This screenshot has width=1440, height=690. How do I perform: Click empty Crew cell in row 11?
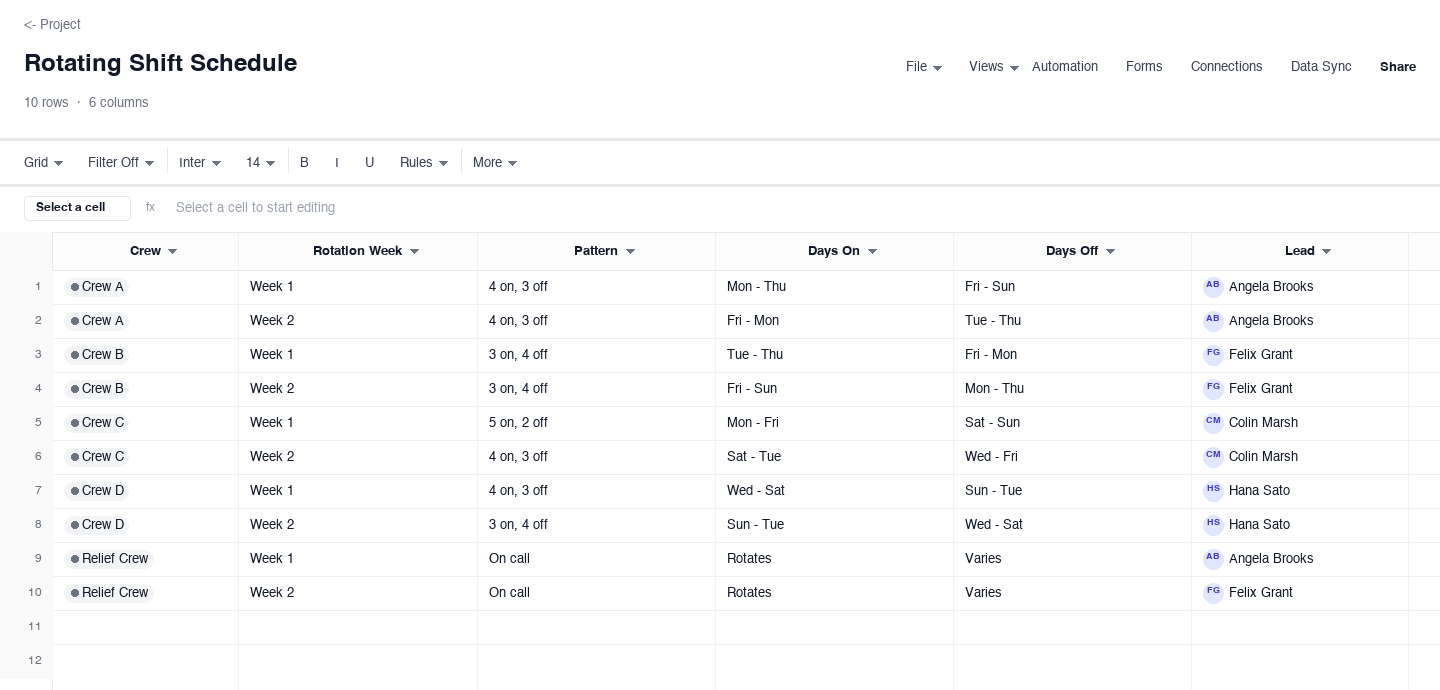(x=145, y=627)
